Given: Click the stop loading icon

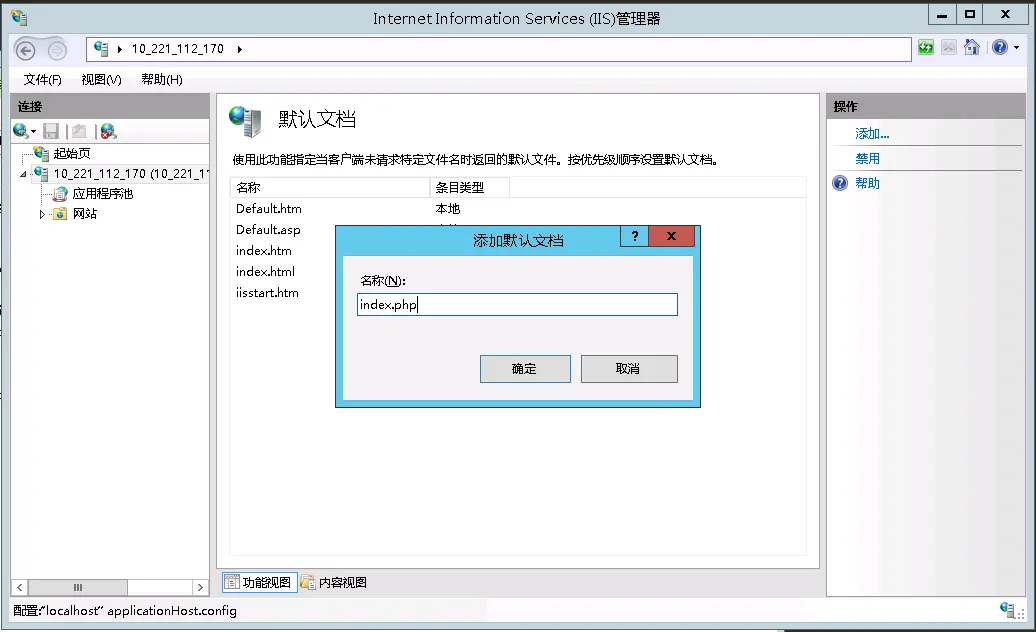Looking at the screenshot, I should [x=949, y=48].
